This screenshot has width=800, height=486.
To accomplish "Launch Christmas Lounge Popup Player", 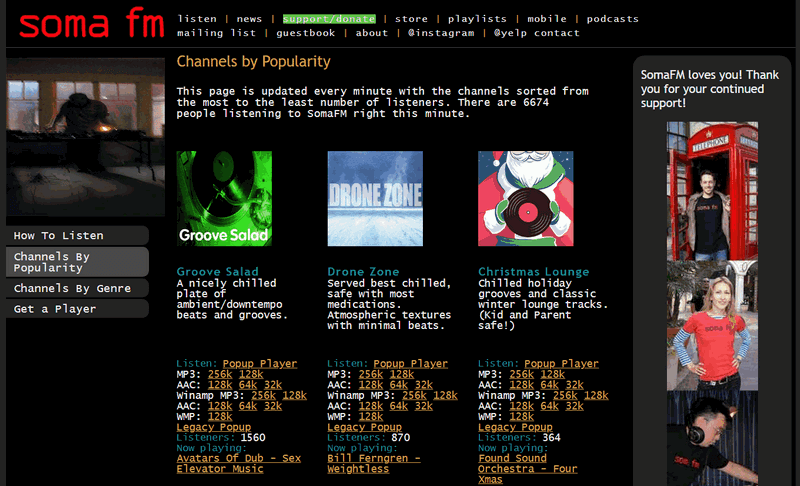I will click(x=561, y=364).
